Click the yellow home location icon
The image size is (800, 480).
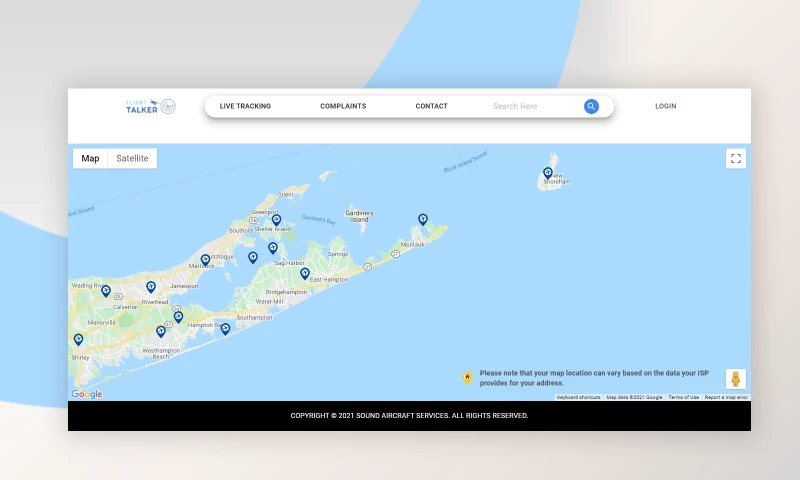coord(467,377)
